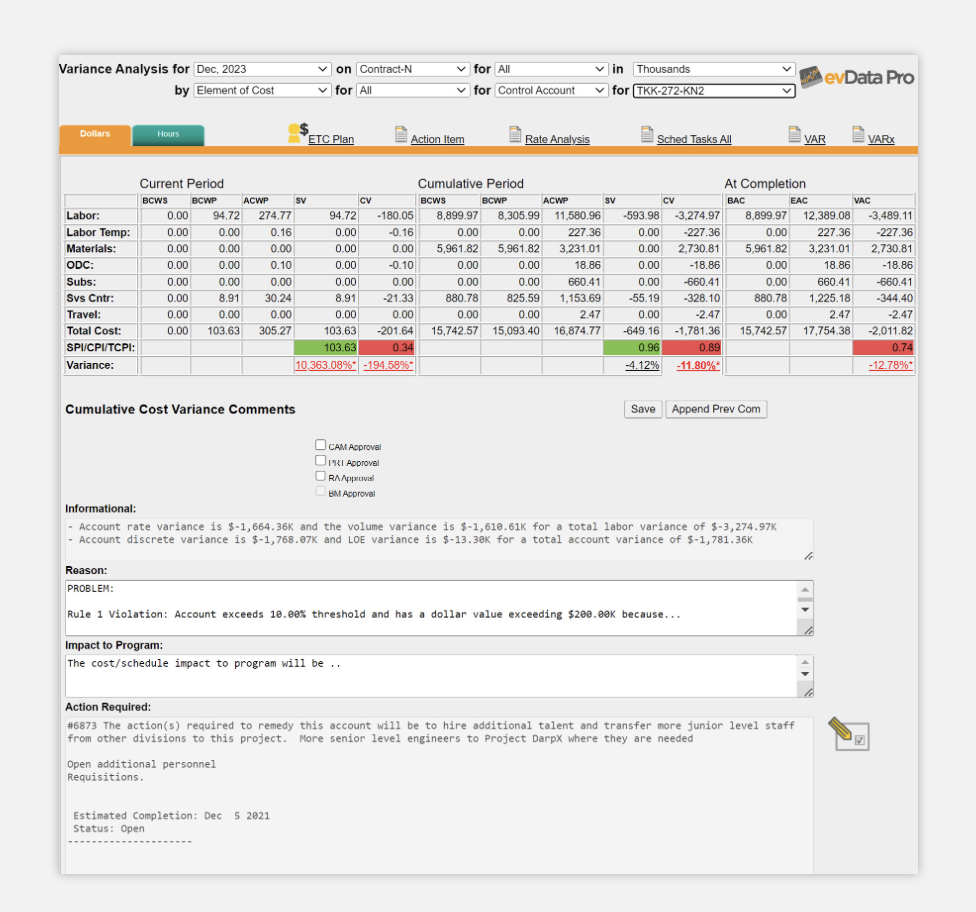Switch to the Hours tab
The height and width of the screenshot is (912, 976).
(x=168, y=134)
